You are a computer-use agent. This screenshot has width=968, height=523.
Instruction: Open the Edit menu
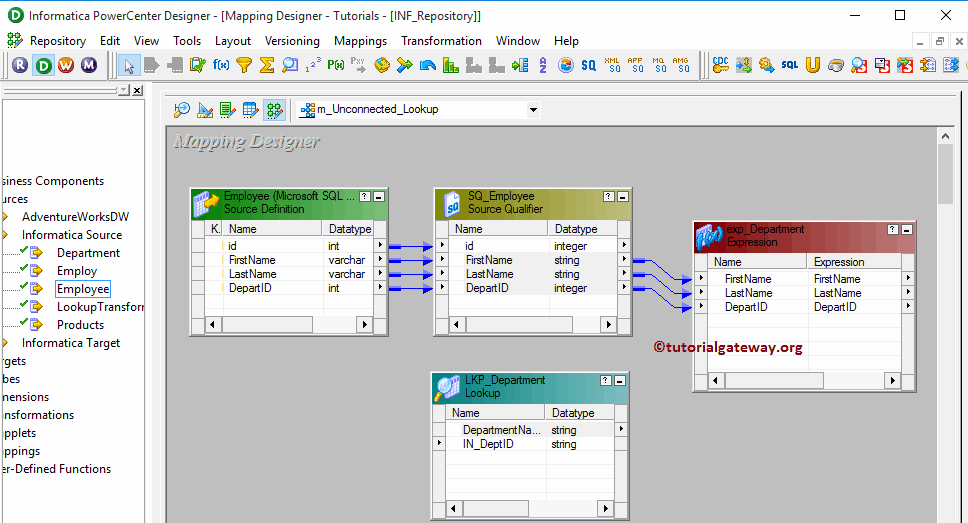coord(110,41)
